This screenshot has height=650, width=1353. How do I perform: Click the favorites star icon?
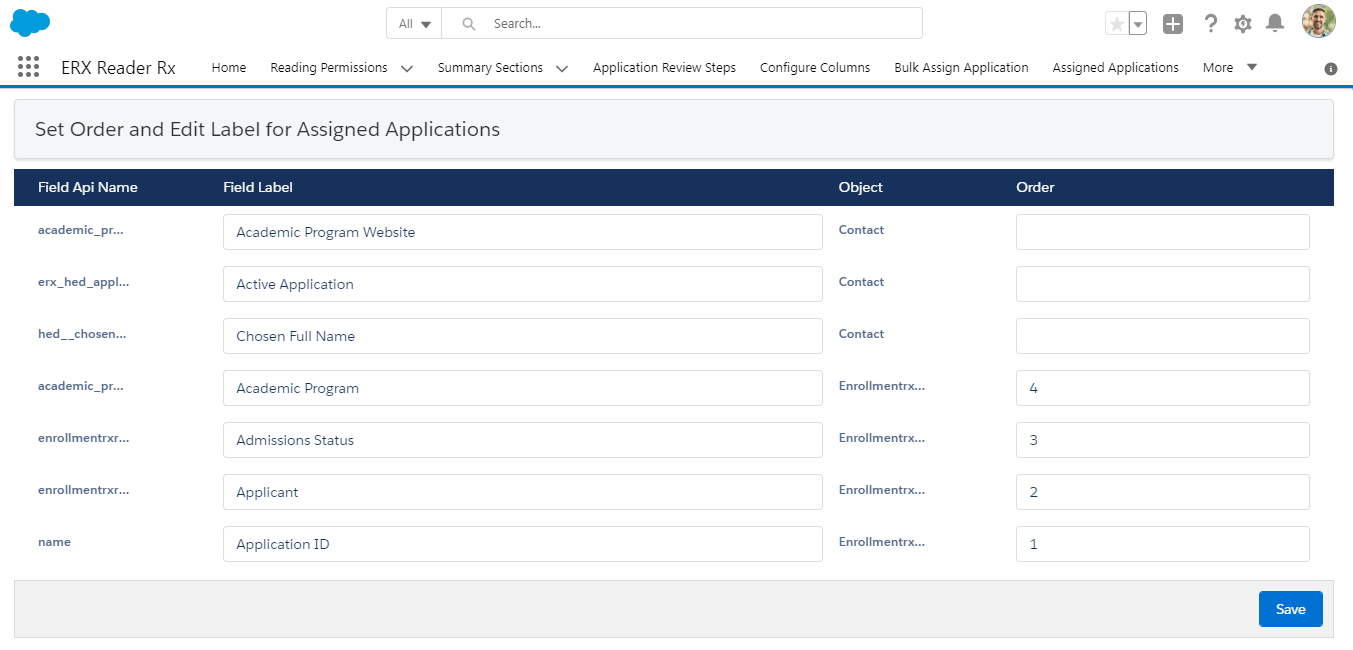pyautogui.click(x=1117, y=24)
